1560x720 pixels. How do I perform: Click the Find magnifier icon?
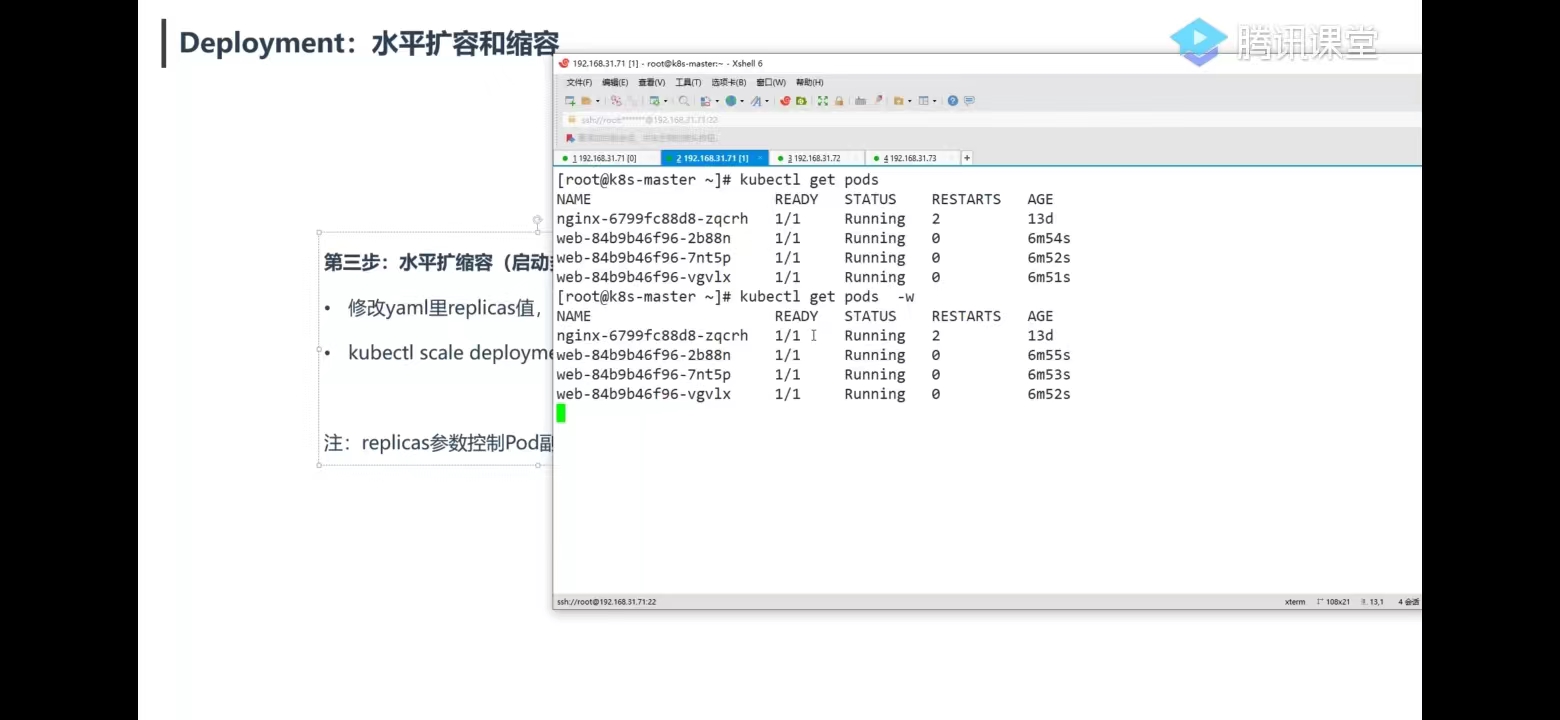(x=684, y=101)
